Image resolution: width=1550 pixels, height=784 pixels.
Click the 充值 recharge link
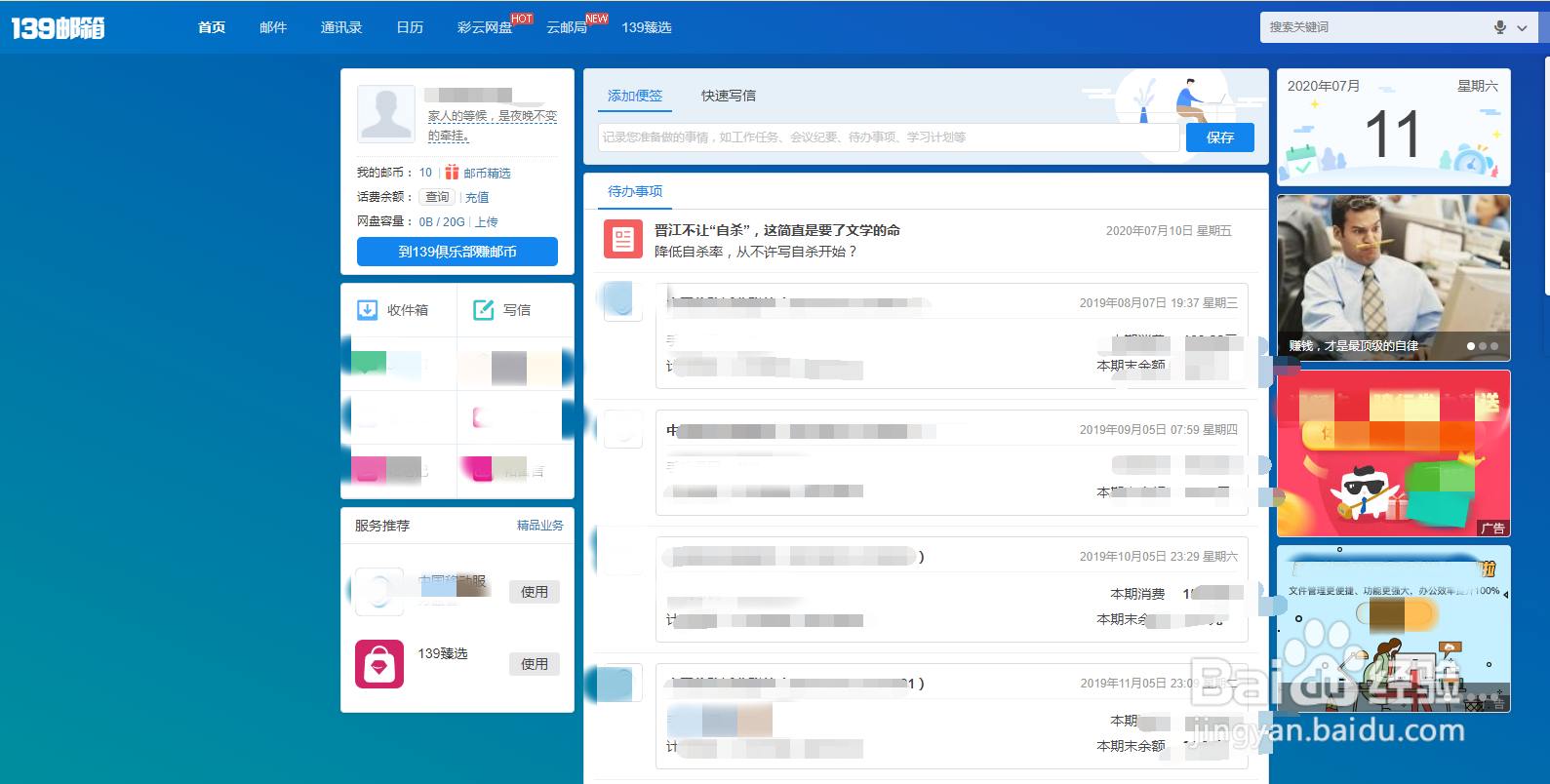click(x=477, y=197)
